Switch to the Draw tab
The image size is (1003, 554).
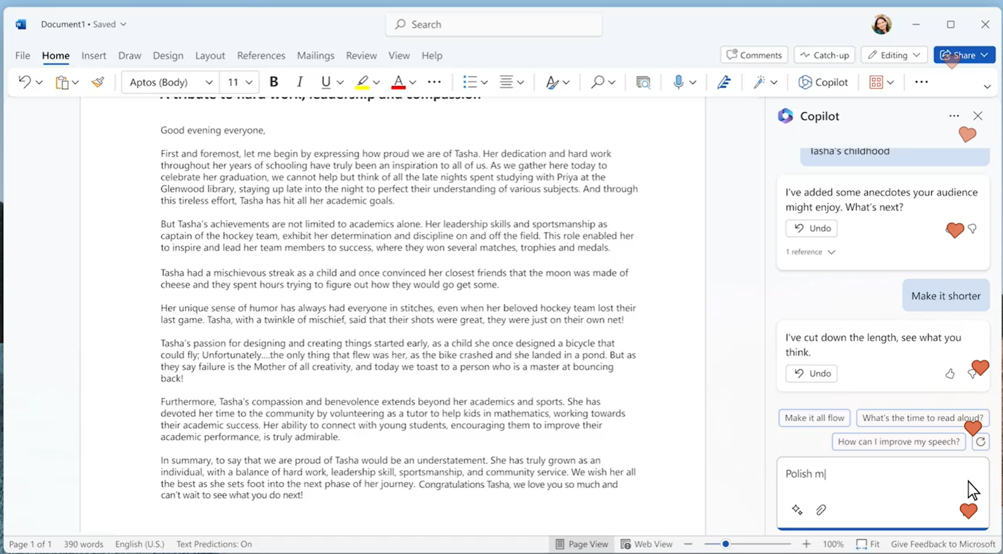coord(130,56)
